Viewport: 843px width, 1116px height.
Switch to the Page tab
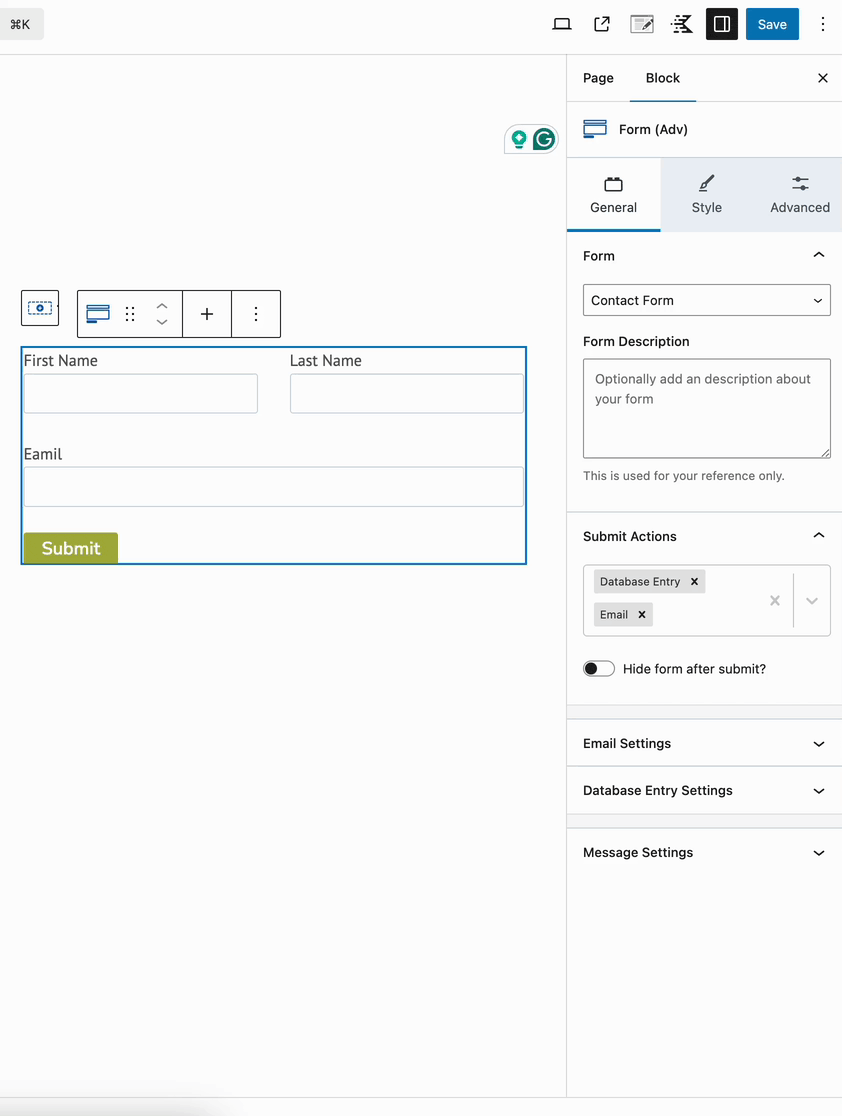[x=598, y=78]
